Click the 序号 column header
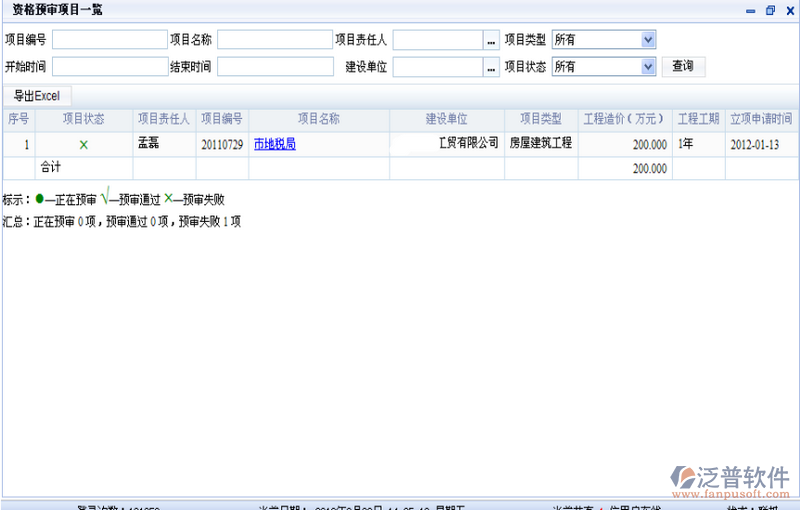Screen dimensions: 800x510 tap(19, 119)
